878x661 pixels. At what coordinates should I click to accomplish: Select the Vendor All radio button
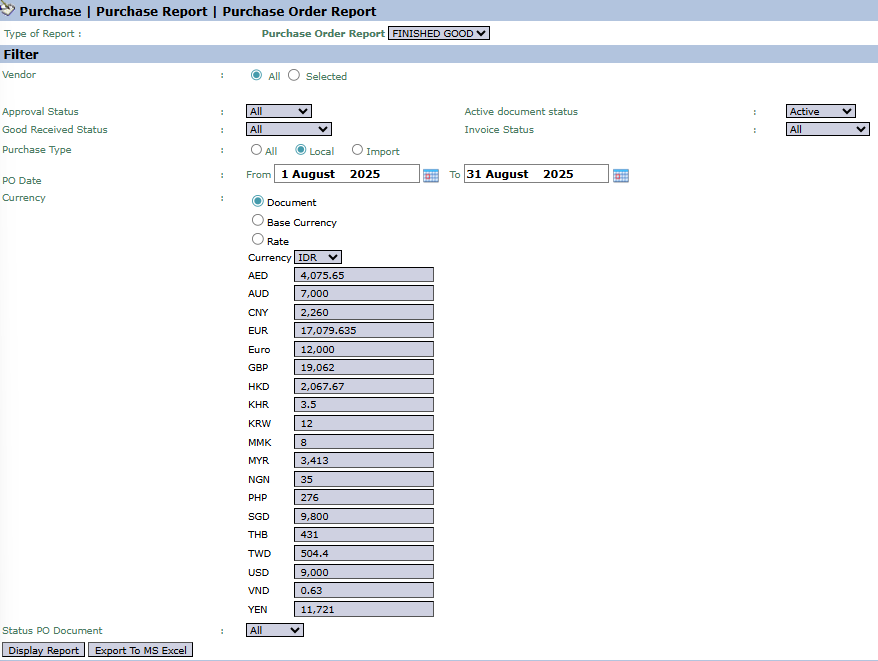point(257,75)
